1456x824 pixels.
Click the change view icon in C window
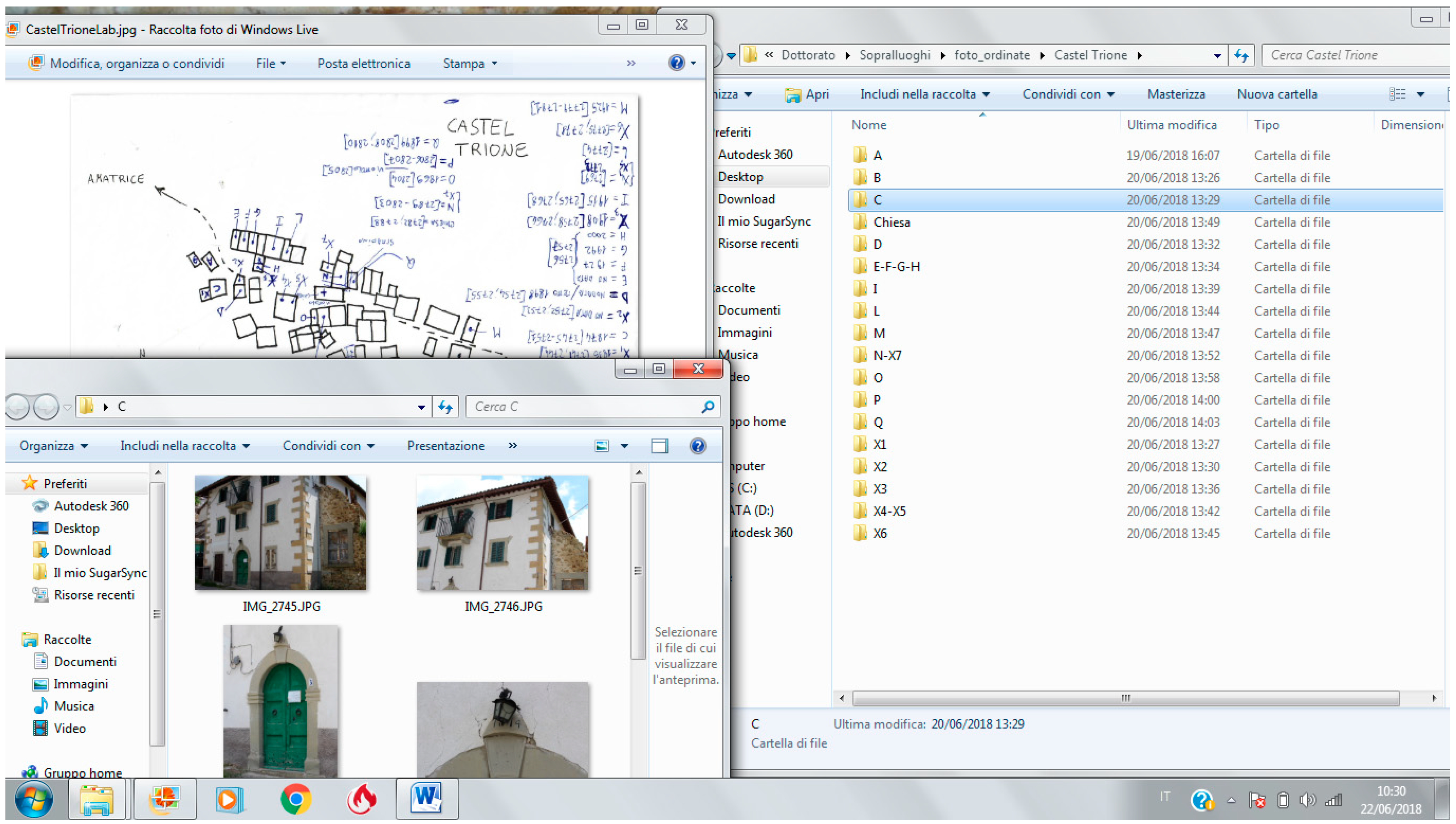tap(602, 446)
